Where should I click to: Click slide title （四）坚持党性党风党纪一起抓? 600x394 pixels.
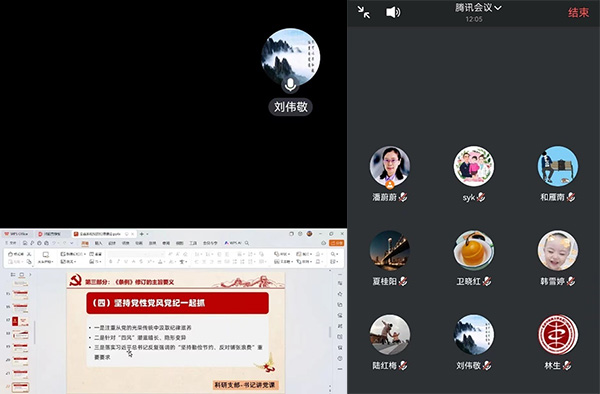pyautogui.click(x=148, y=303)
